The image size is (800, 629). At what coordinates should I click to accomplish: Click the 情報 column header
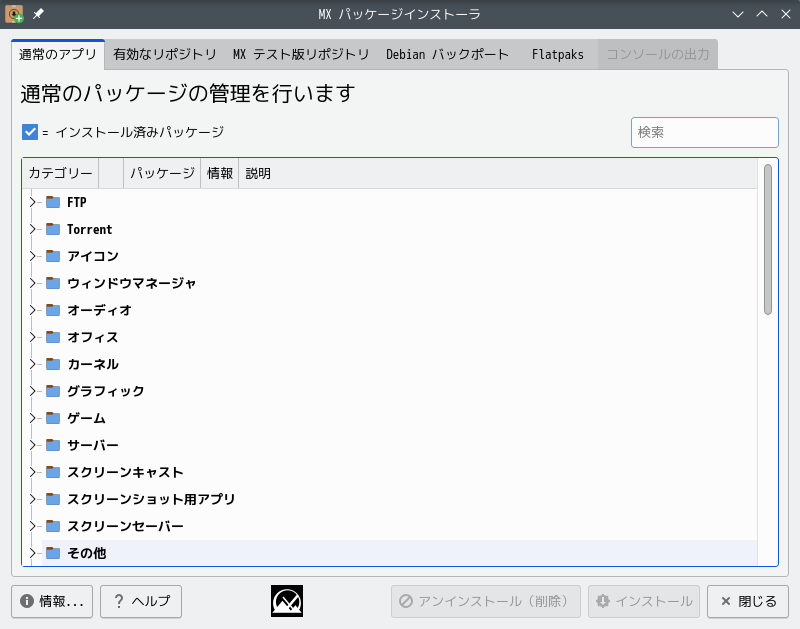(x=220, y=173)
